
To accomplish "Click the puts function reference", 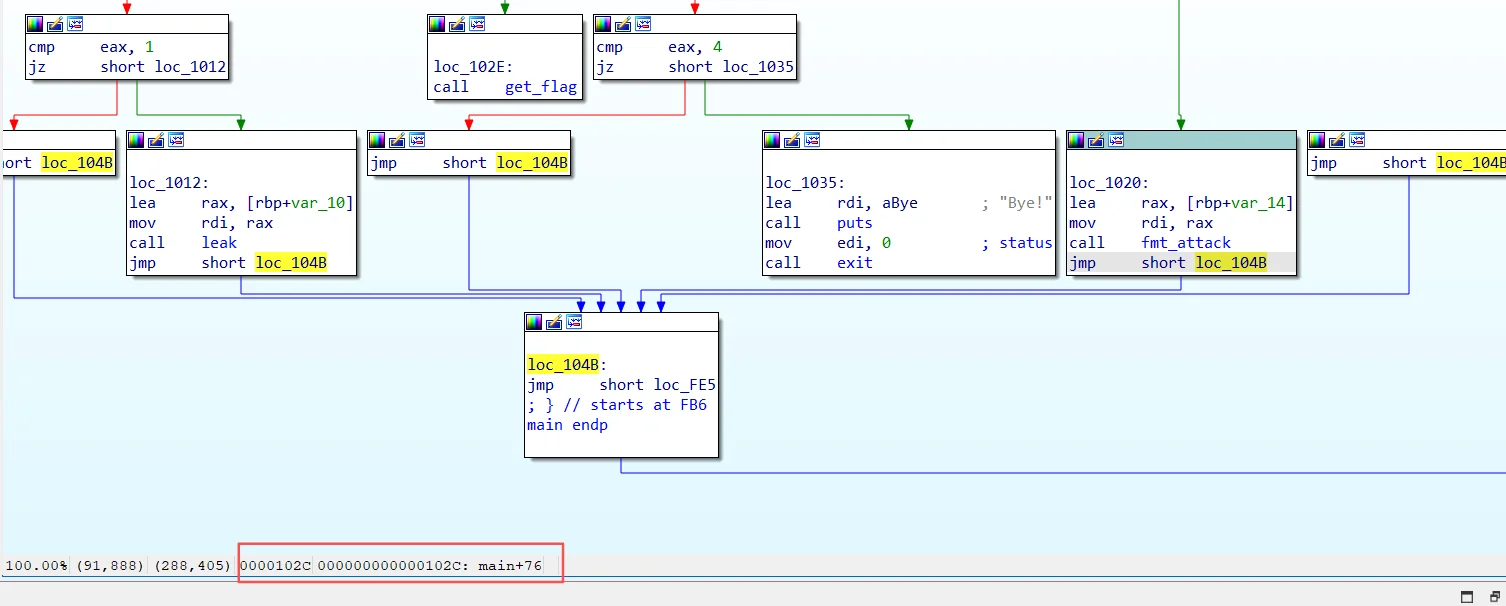I will click(855, 223).
